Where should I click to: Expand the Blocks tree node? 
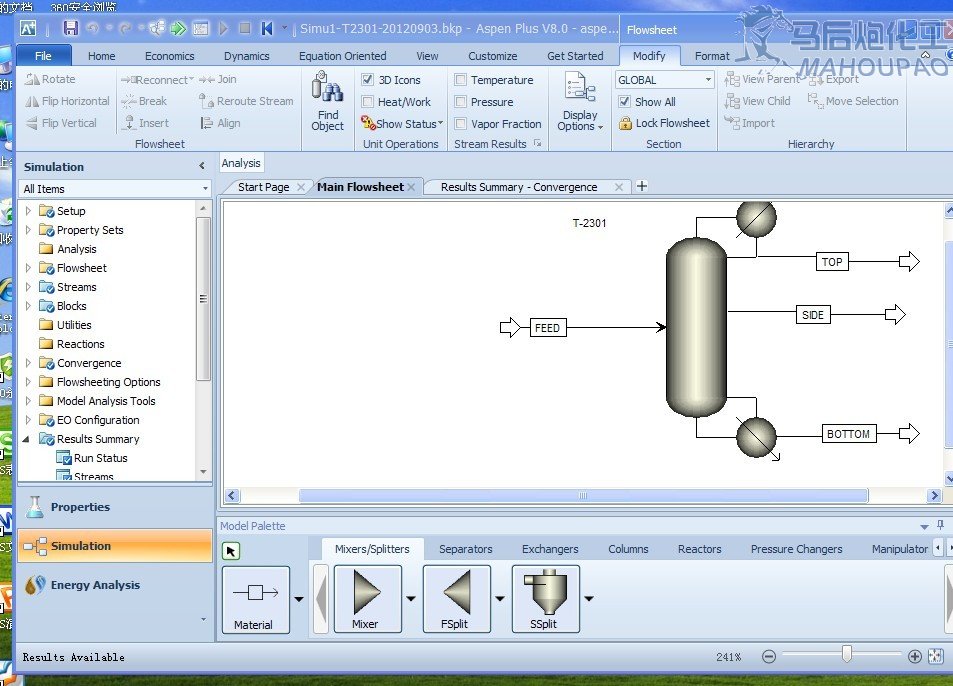[x=28, y=306]
